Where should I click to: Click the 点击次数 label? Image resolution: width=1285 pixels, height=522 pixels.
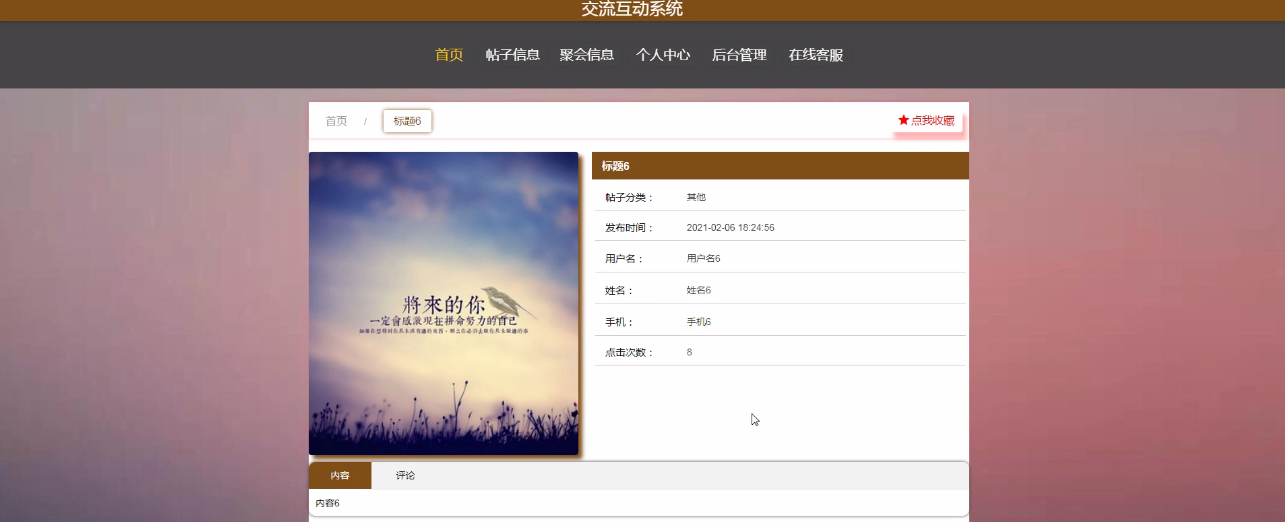point(629,353)
